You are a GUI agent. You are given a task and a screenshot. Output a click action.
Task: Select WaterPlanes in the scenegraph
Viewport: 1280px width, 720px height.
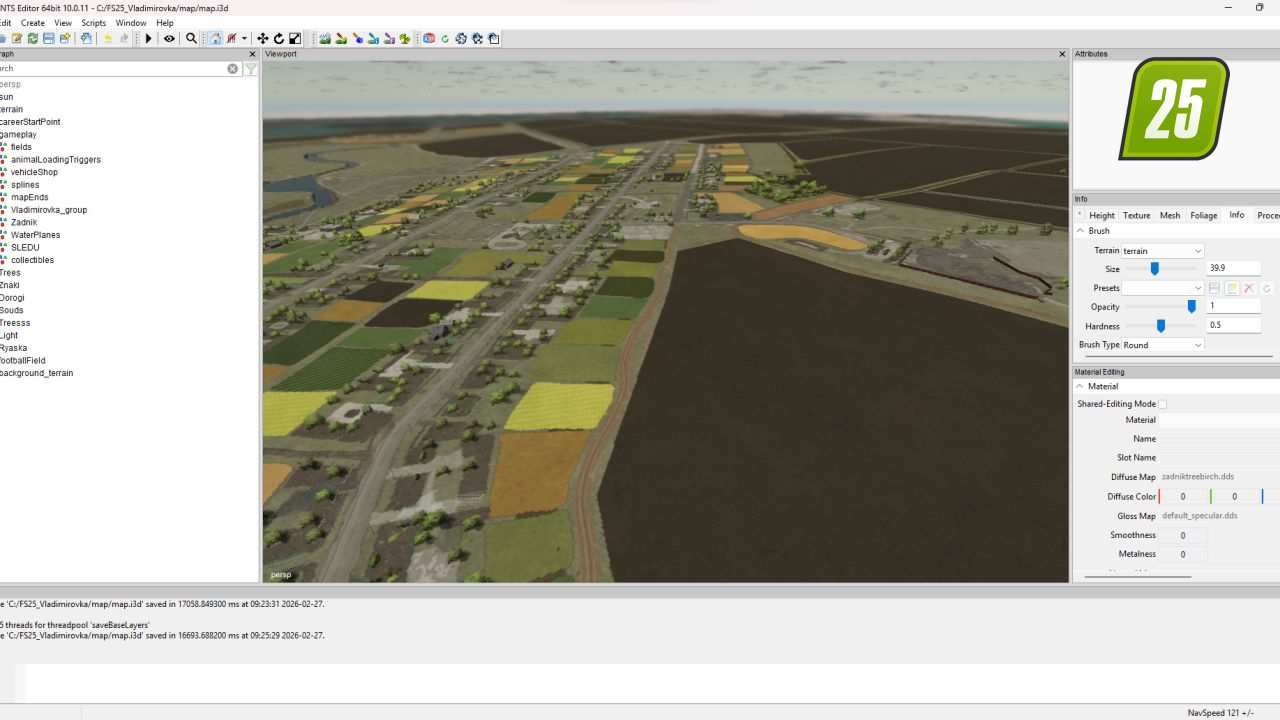pos(35,235)
